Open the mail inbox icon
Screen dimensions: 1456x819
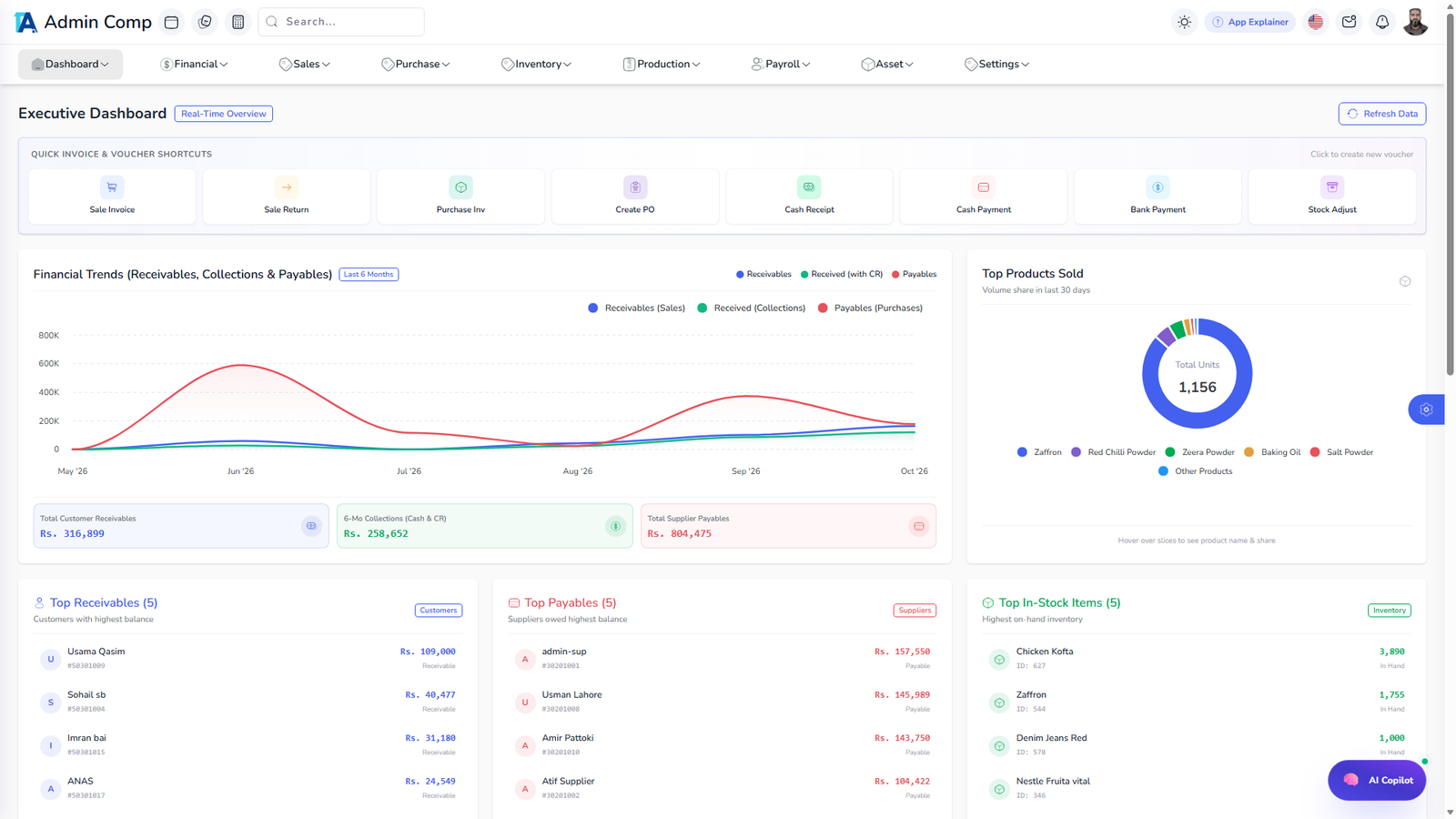(x=1349, y=22)
